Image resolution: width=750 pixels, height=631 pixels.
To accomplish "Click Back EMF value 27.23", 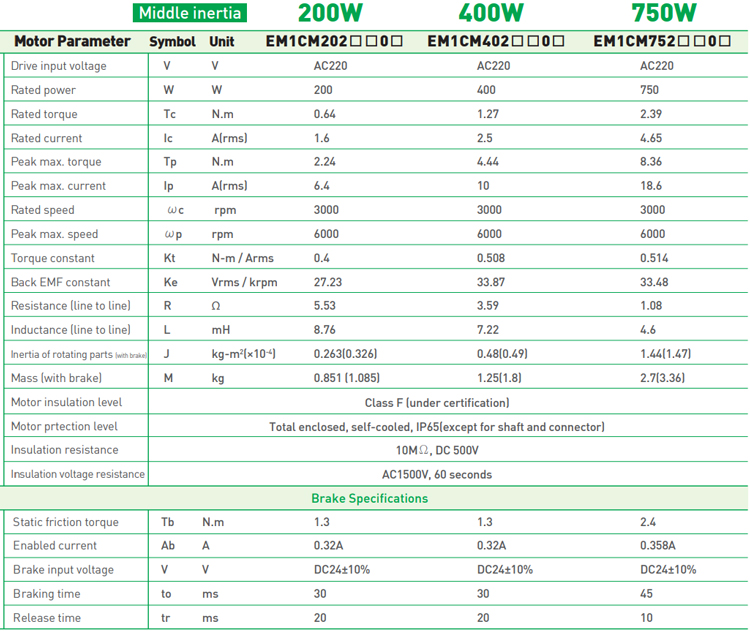I will point(328,282).
